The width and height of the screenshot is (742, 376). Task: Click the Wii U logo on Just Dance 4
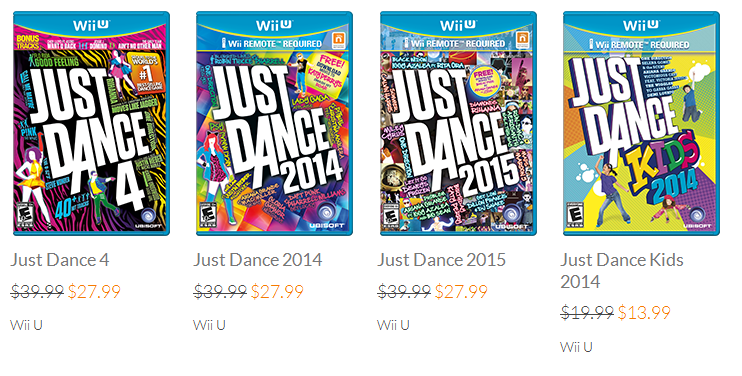[91, 25]
